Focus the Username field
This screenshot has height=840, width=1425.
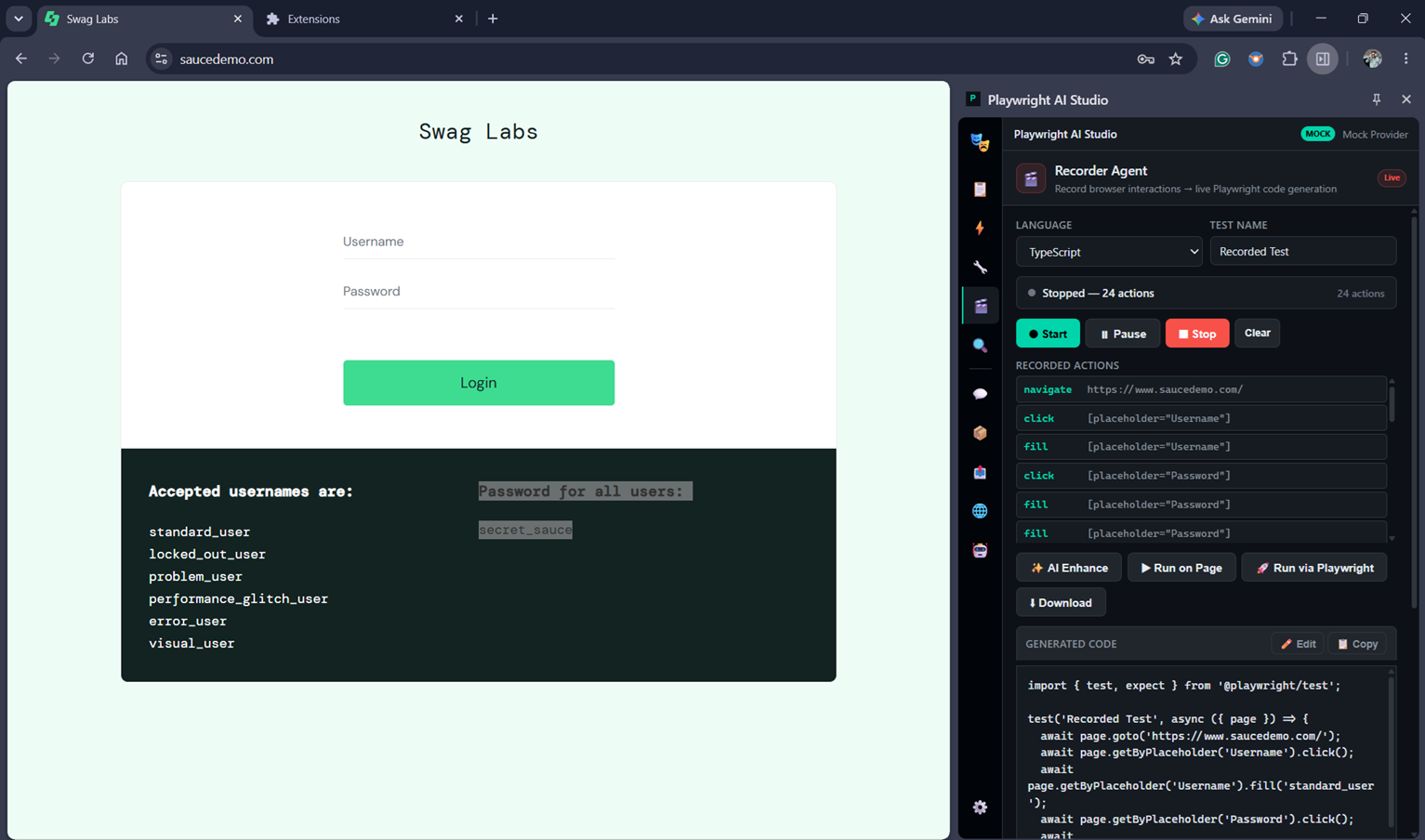479,242
